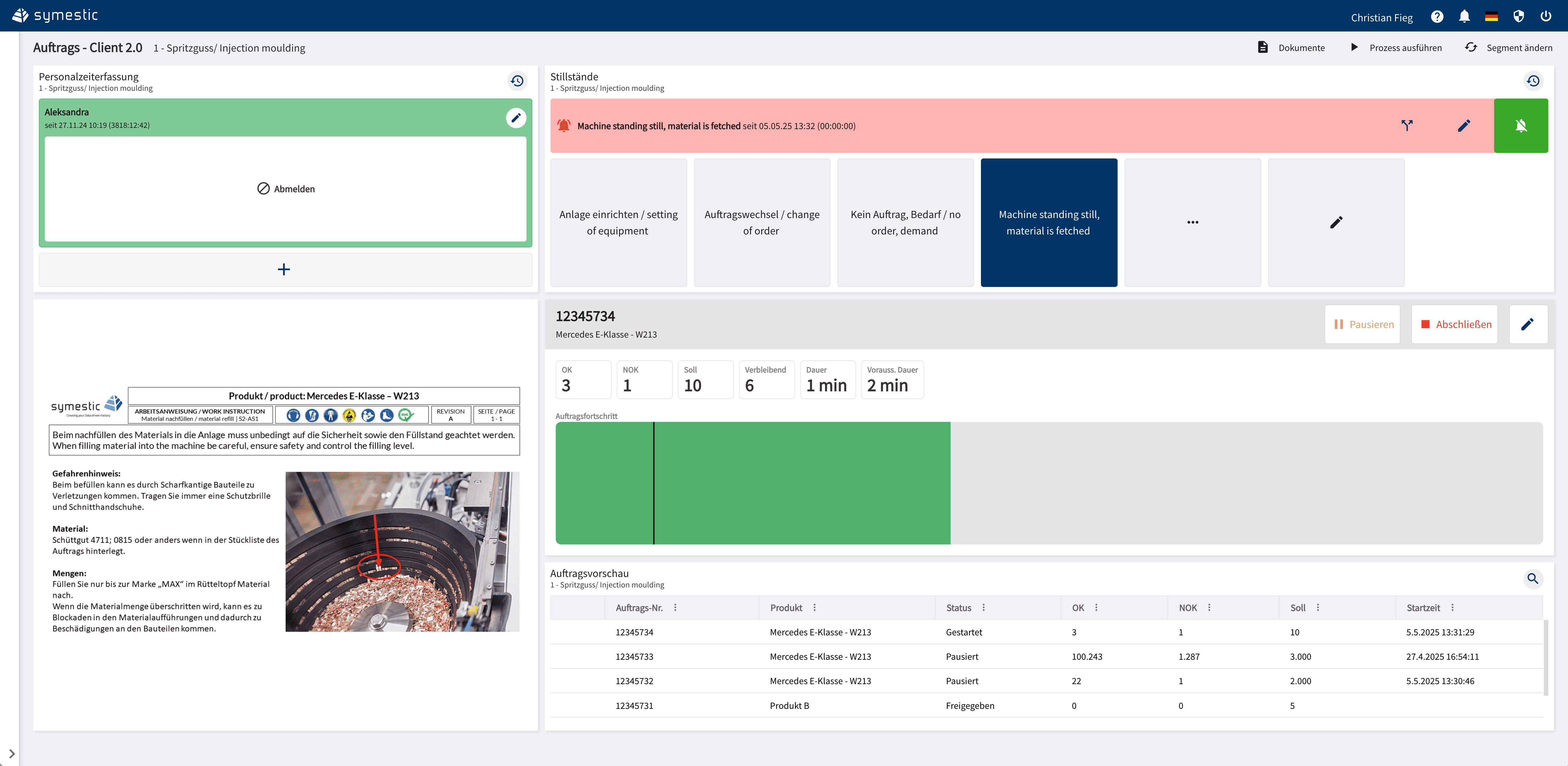Open OK column menu
The width and height of the screenshot is (1568, 766).
click(x=1096, y=608)
